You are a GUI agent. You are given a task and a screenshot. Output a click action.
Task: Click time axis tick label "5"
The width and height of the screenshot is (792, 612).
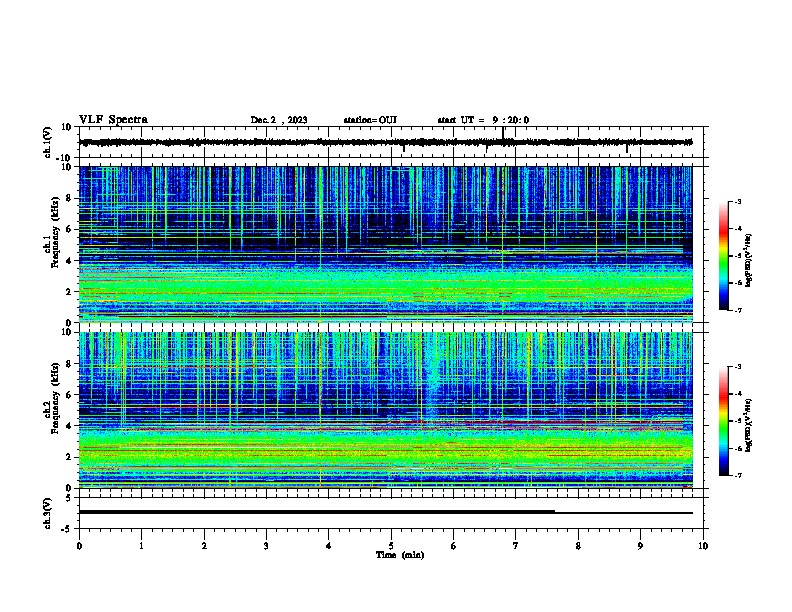tap(391, 546)
